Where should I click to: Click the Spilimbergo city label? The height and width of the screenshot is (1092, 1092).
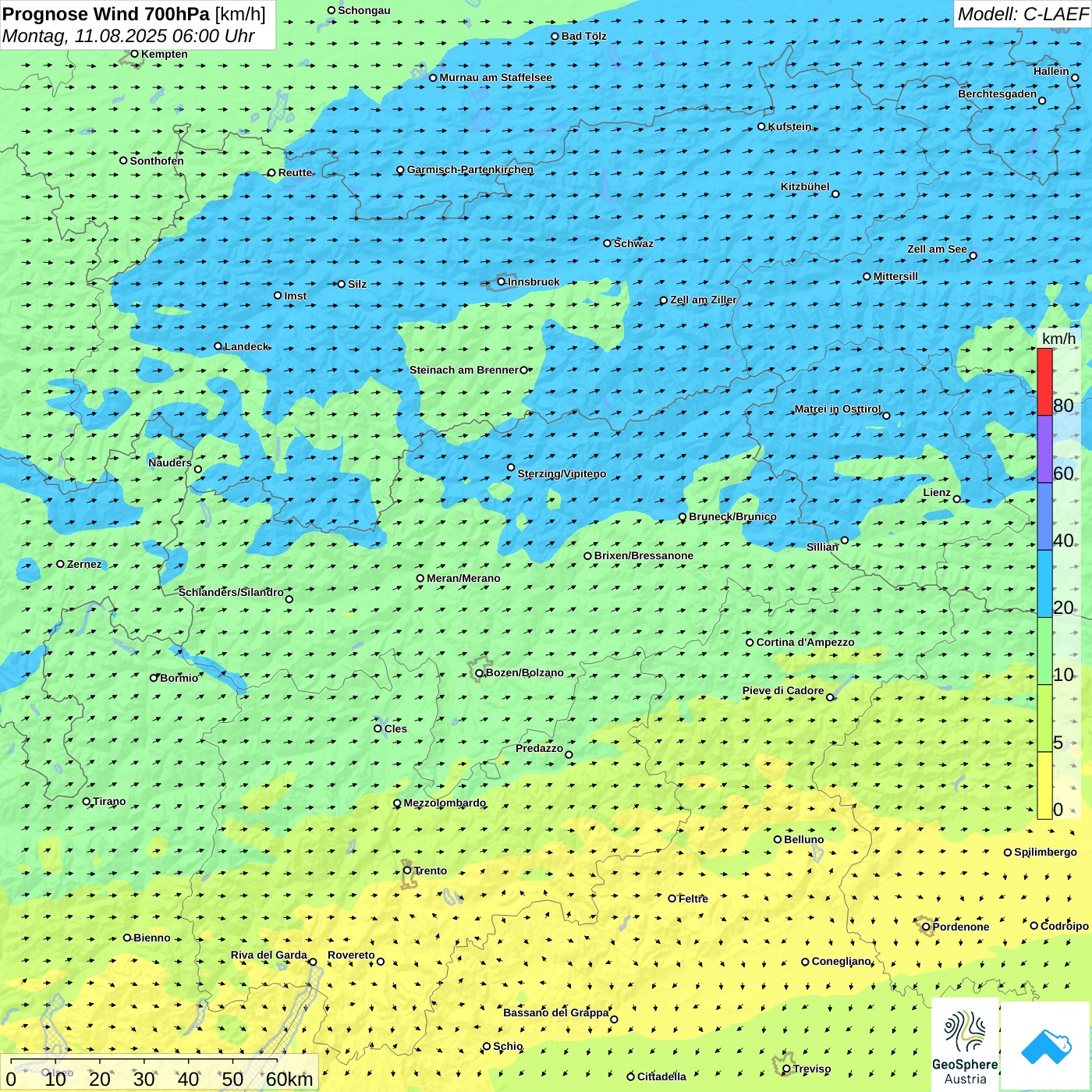(1045, 852)
